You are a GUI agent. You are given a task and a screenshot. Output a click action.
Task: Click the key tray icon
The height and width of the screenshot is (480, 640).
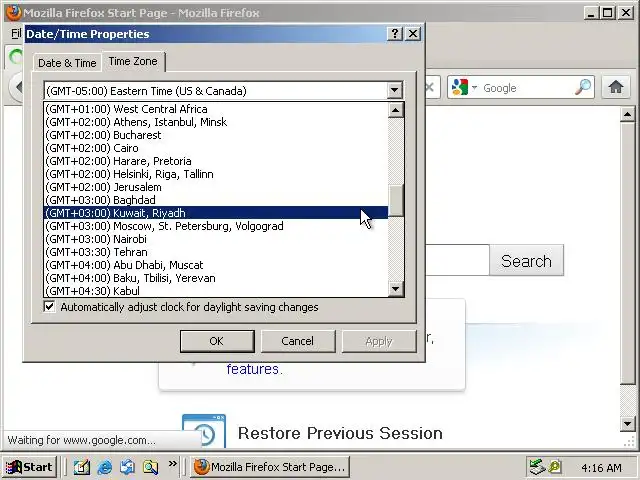pos(555,466)
